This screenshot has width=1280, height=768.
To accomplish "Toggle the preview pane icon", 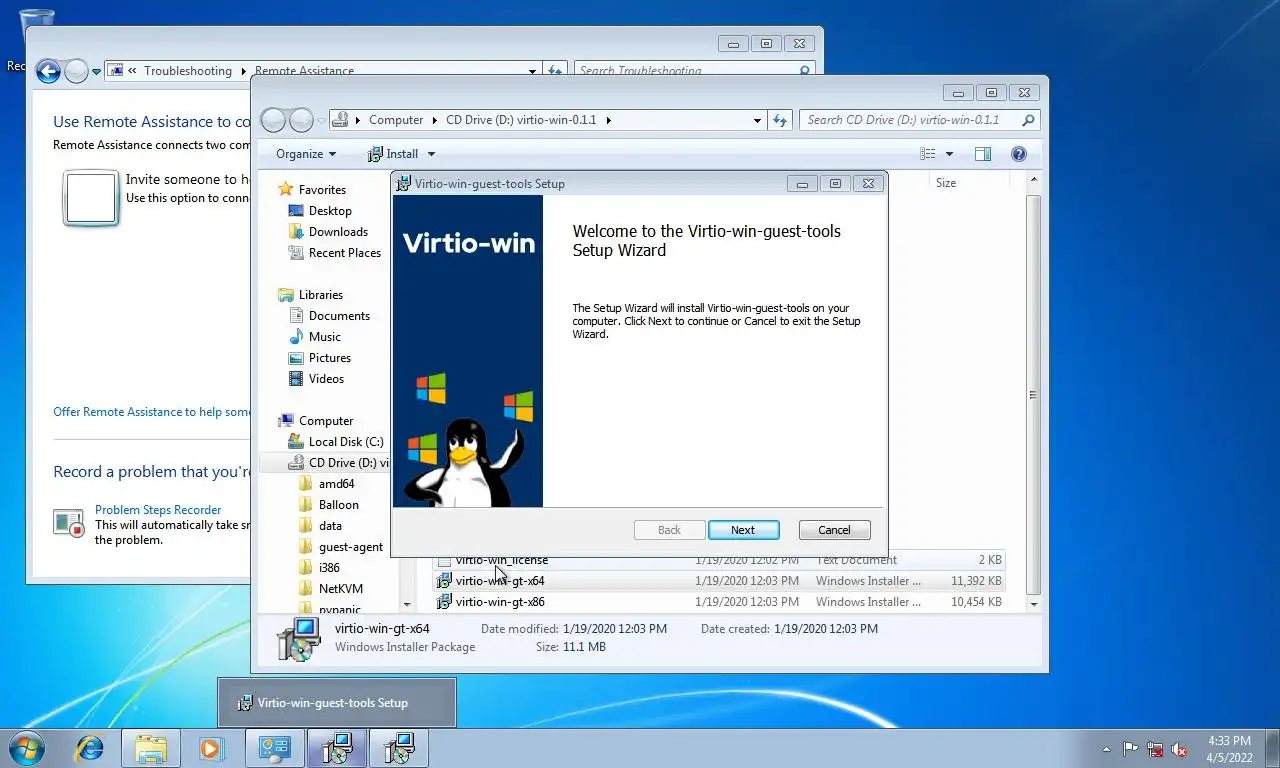I will tap(983, 154).
